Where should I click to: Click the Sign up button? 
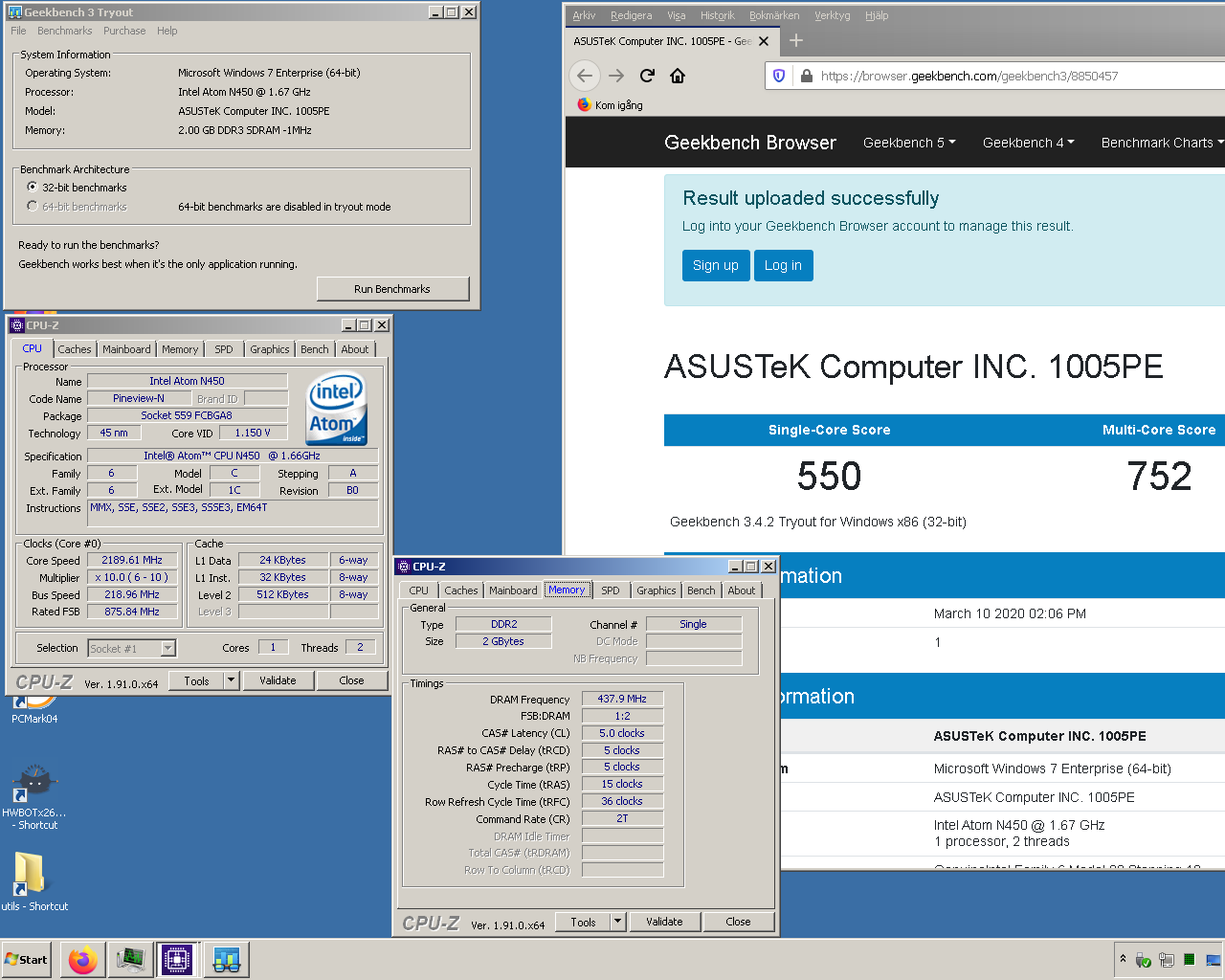point(716,265)
